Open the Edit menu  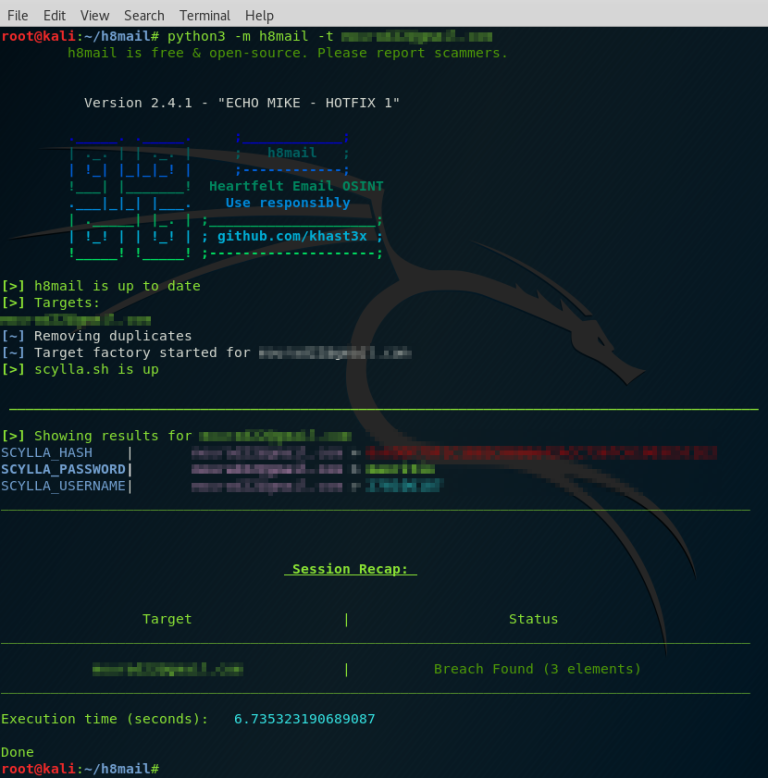54,16
